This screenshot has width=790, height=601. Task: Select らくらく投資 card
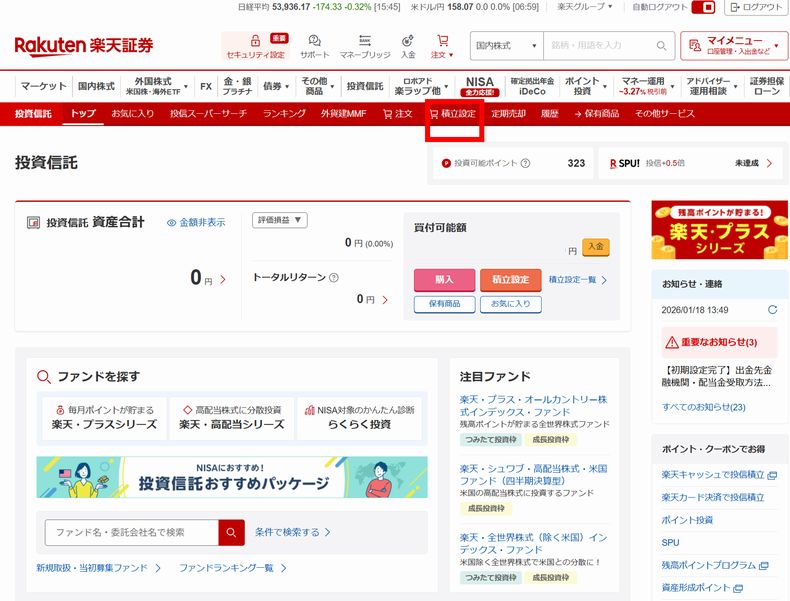pos(359,418)
